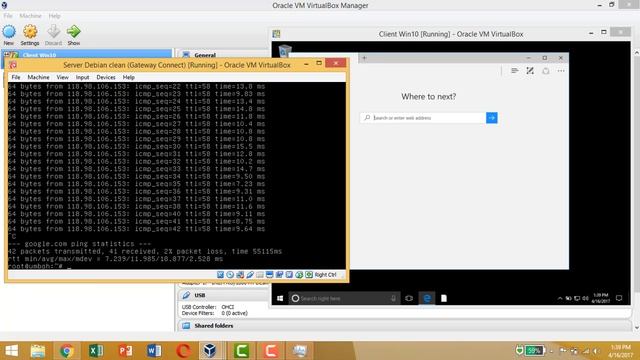The width and height of the screenshot is (640, 360).
Task: Open File menu in VirtualBox Manager
Action: pyautogui.click(x=8, y=16)
